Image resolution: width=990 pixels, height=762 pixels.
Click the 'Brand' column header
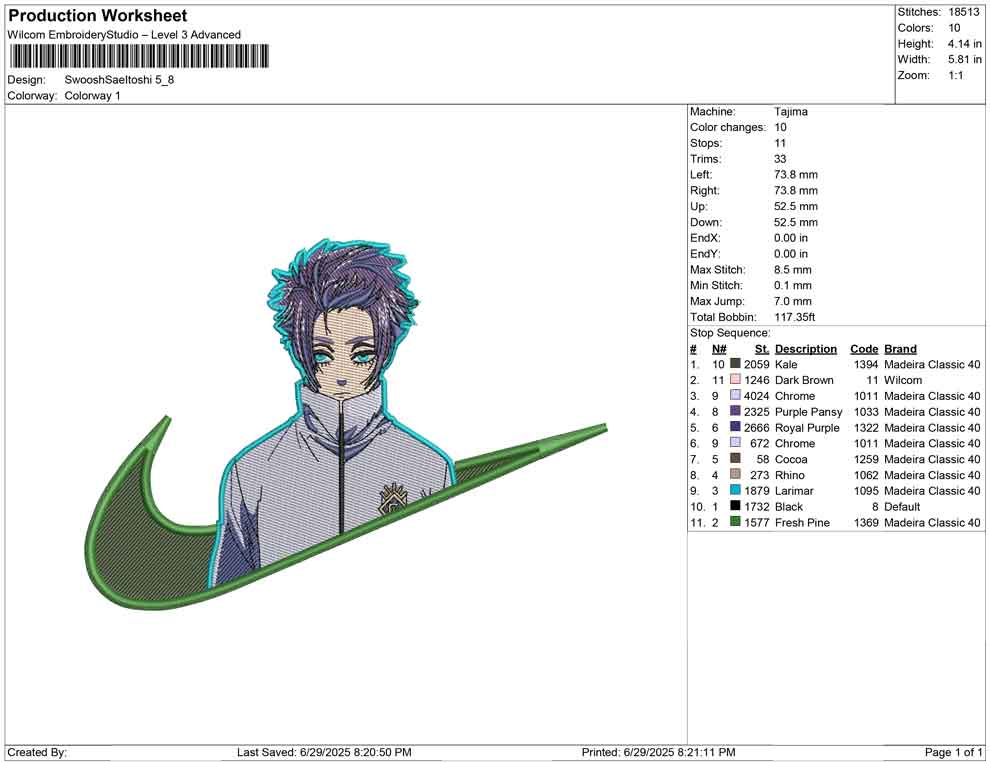[x=900, y=348]
